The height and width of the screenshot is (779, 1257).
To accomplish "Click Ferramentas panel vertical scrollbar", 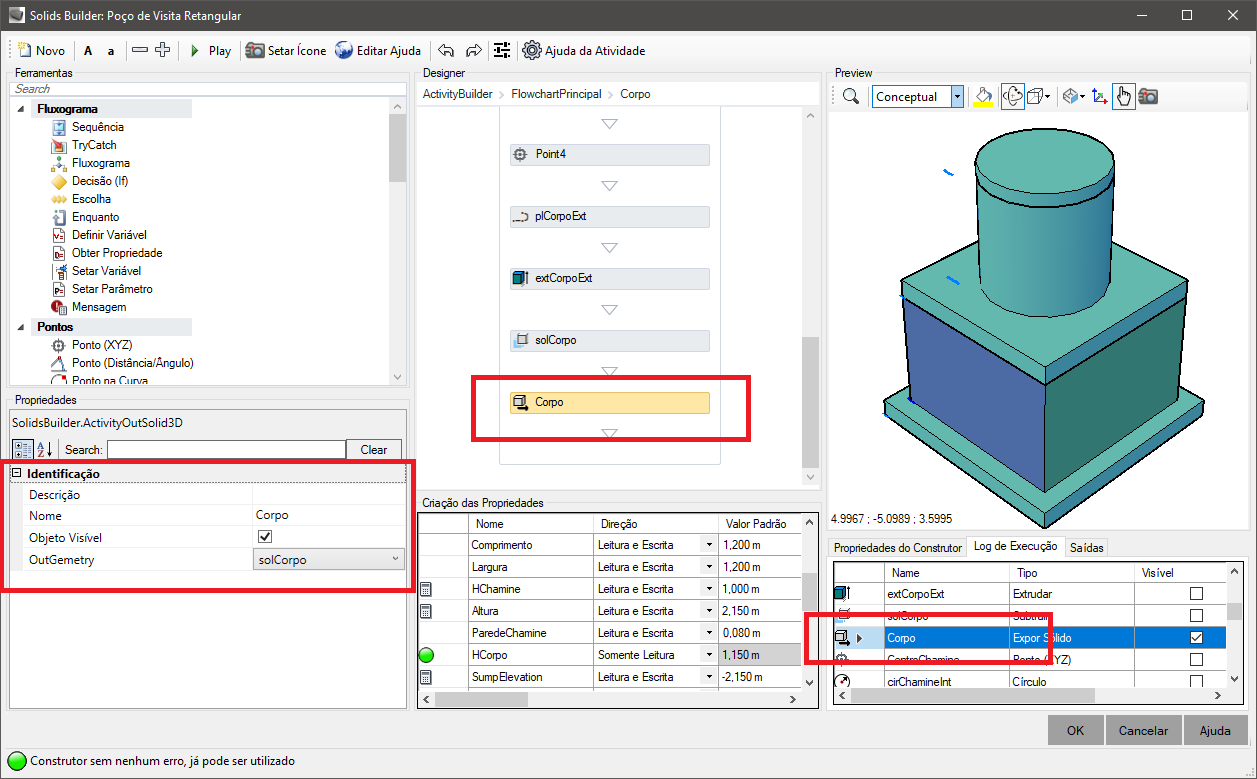I will (x=397, y=240).
